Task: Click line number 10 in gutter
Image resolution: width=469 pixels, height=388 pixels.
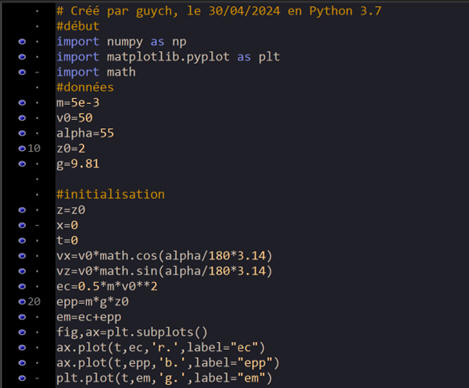Action: [34, 148]
